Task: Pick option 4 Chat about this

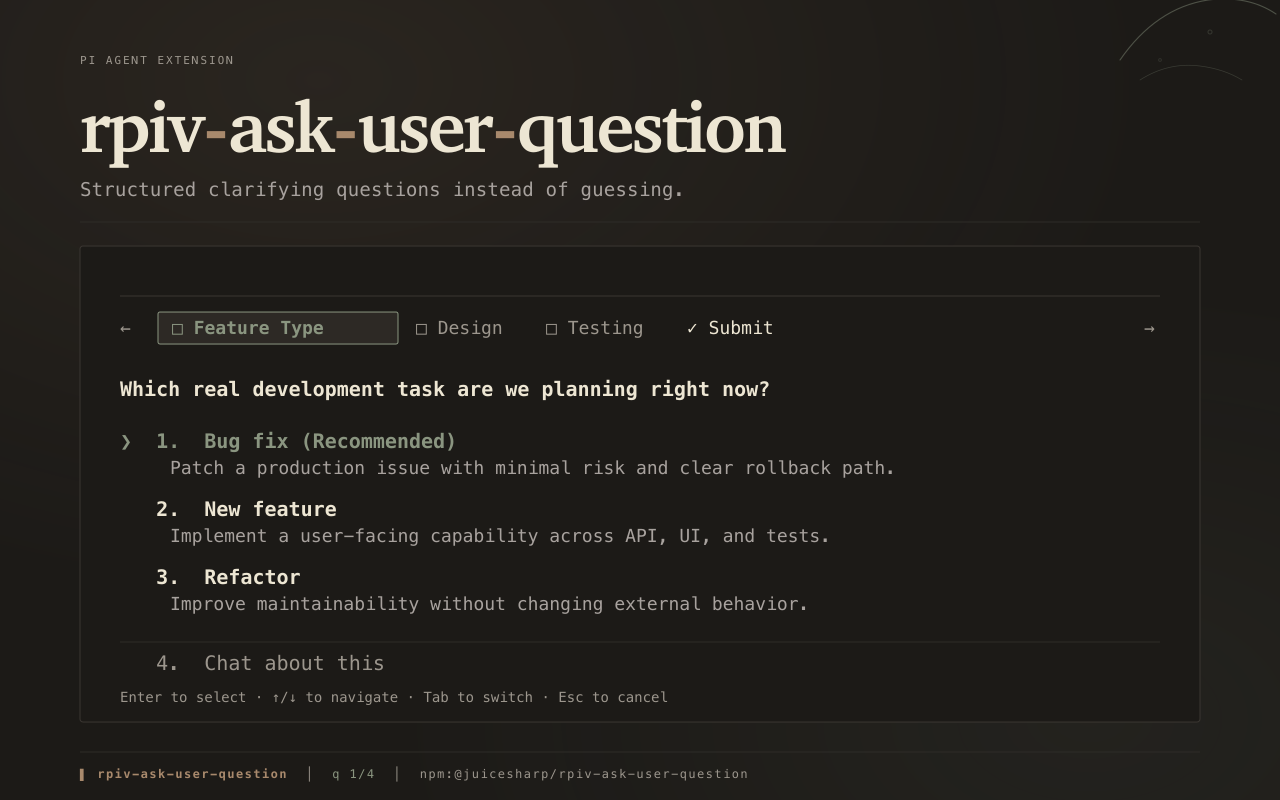Action: tap(270, 663)
